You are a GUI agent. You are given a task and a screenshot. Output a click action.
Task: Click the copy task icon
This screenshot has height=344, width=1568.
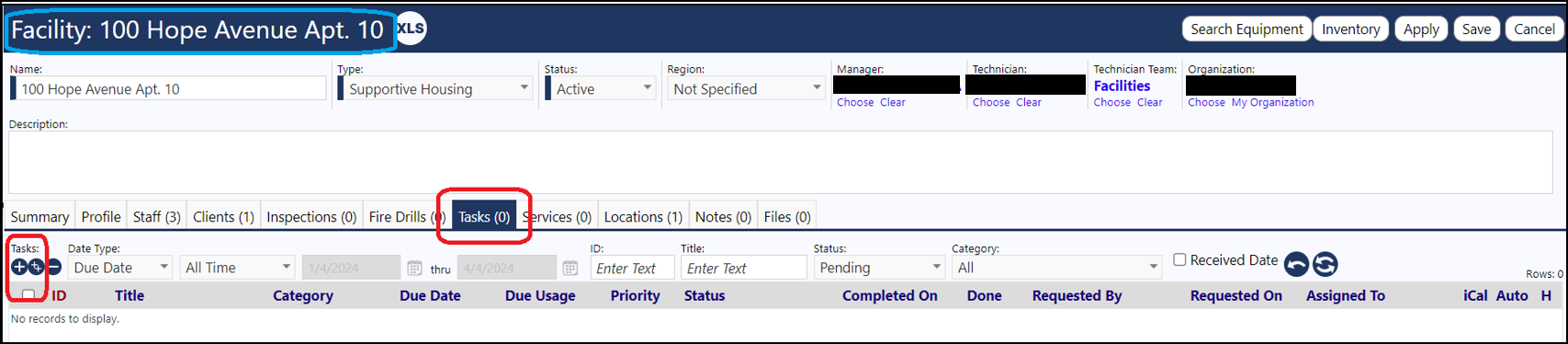click(36, 268)
